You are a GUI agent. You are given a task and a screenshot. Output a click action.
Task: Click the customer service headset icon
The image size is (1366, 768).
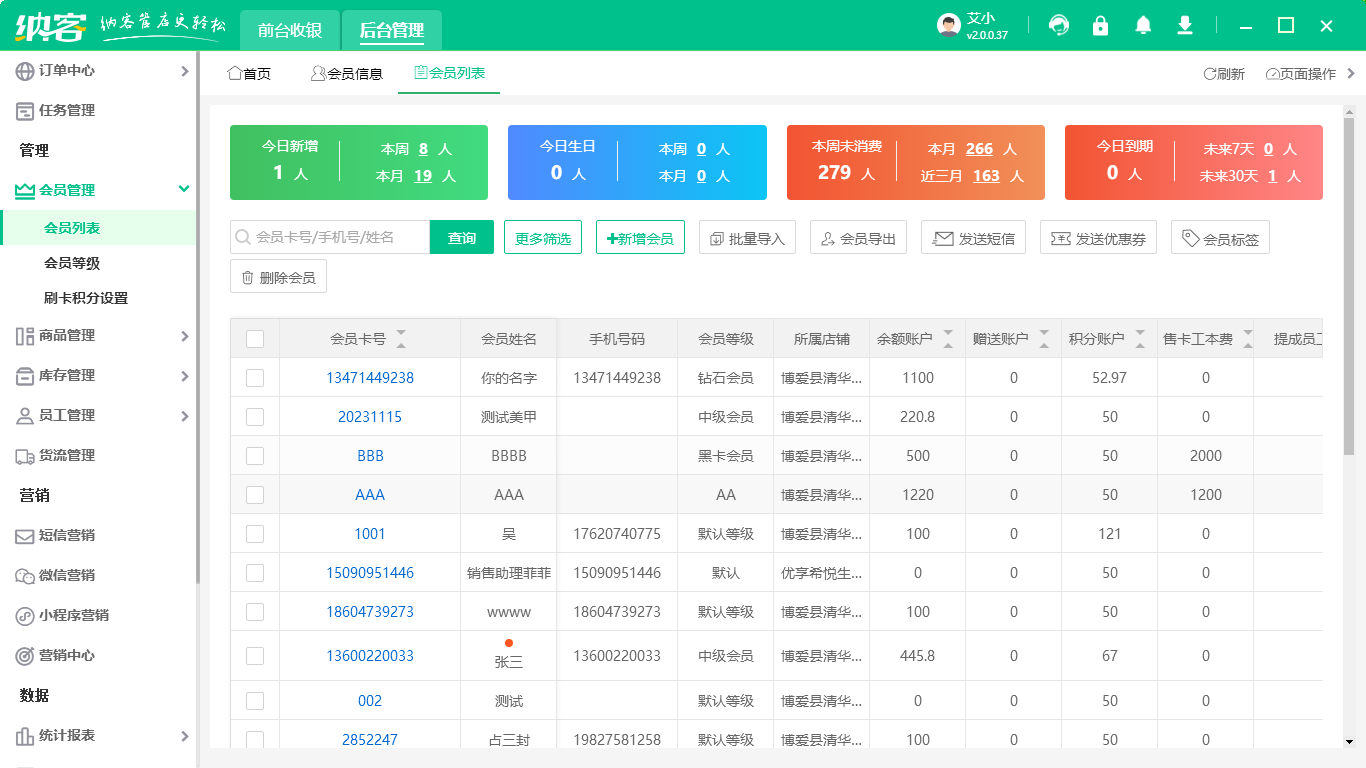coord(1058,26)
